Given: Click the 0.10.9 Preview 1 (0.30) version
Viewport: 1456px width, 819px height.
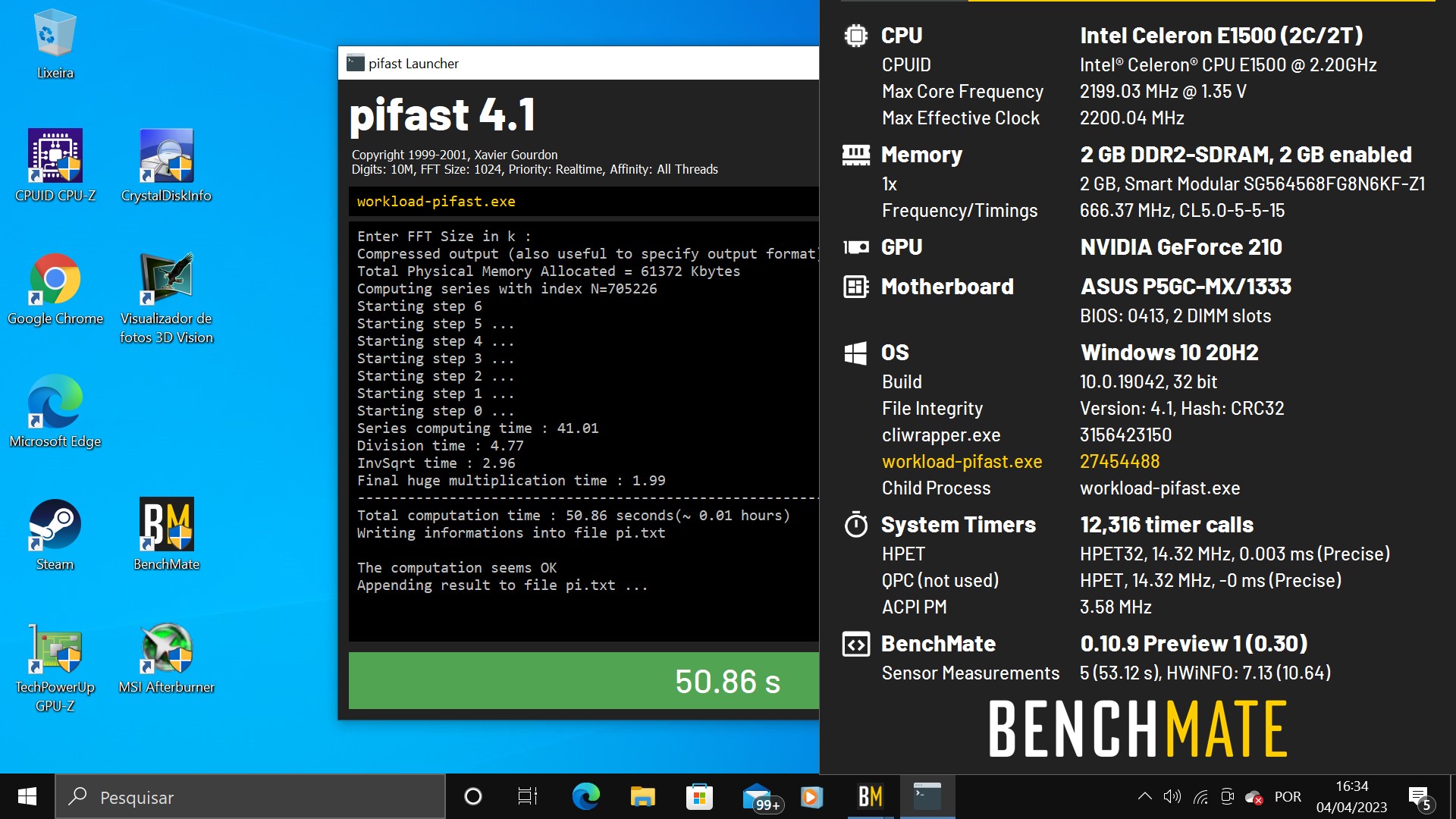Looking at the screenshot, I should (1194, 644).
